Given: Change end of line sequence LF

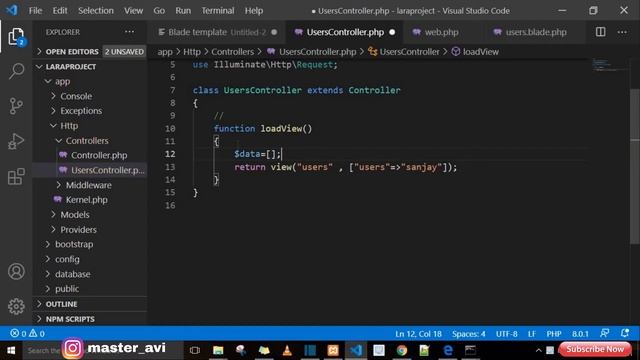Looking at the screenshot, I should pyautogui.click(x=531, y=333).
